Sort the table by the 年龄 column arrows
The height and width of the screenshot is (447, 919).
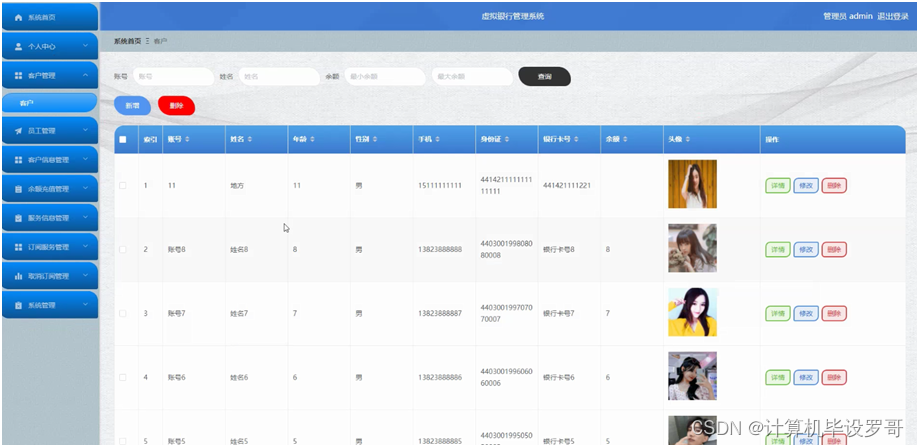tap(312, 140)
